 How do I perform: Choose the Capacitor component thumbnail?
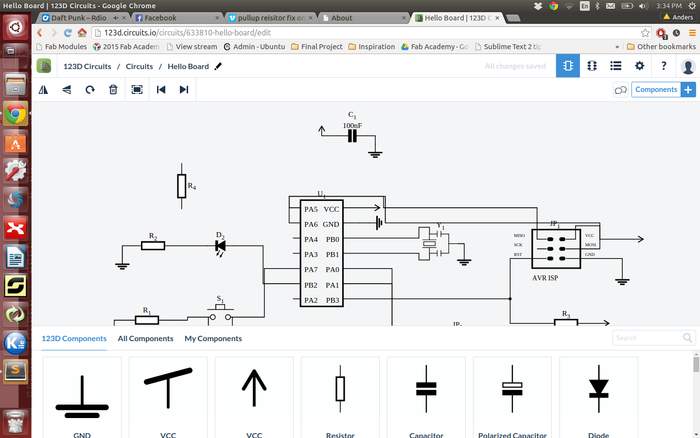(426, 397)
